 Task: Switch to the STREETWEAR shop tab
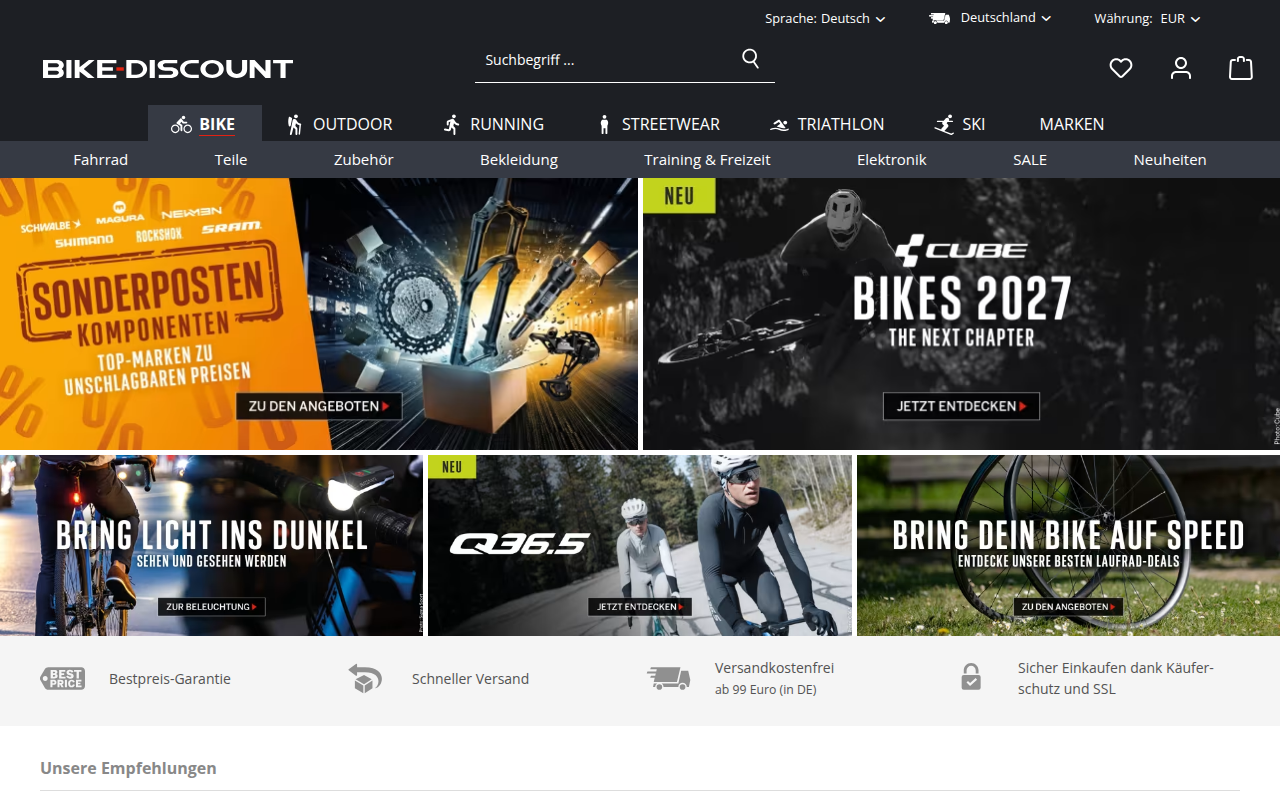point(658,124)
